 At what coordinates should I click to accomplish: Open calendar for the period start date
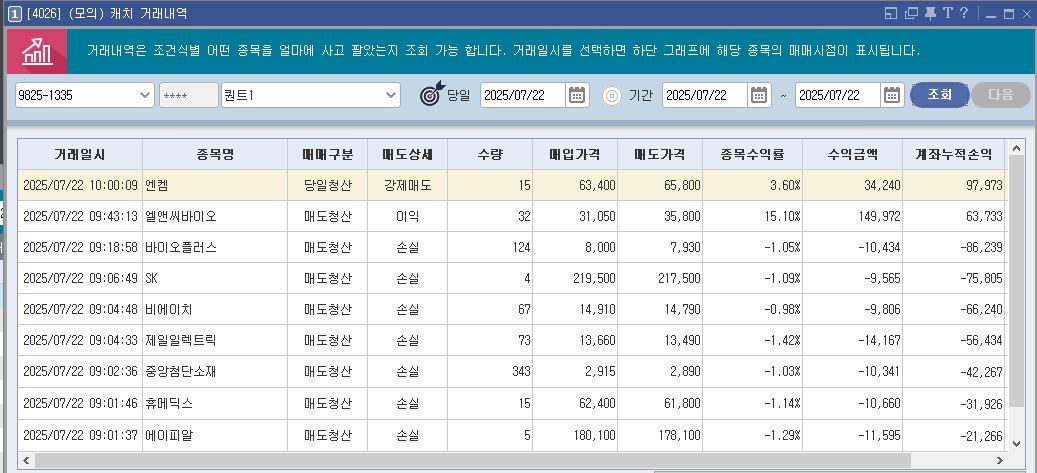point(759,95)
